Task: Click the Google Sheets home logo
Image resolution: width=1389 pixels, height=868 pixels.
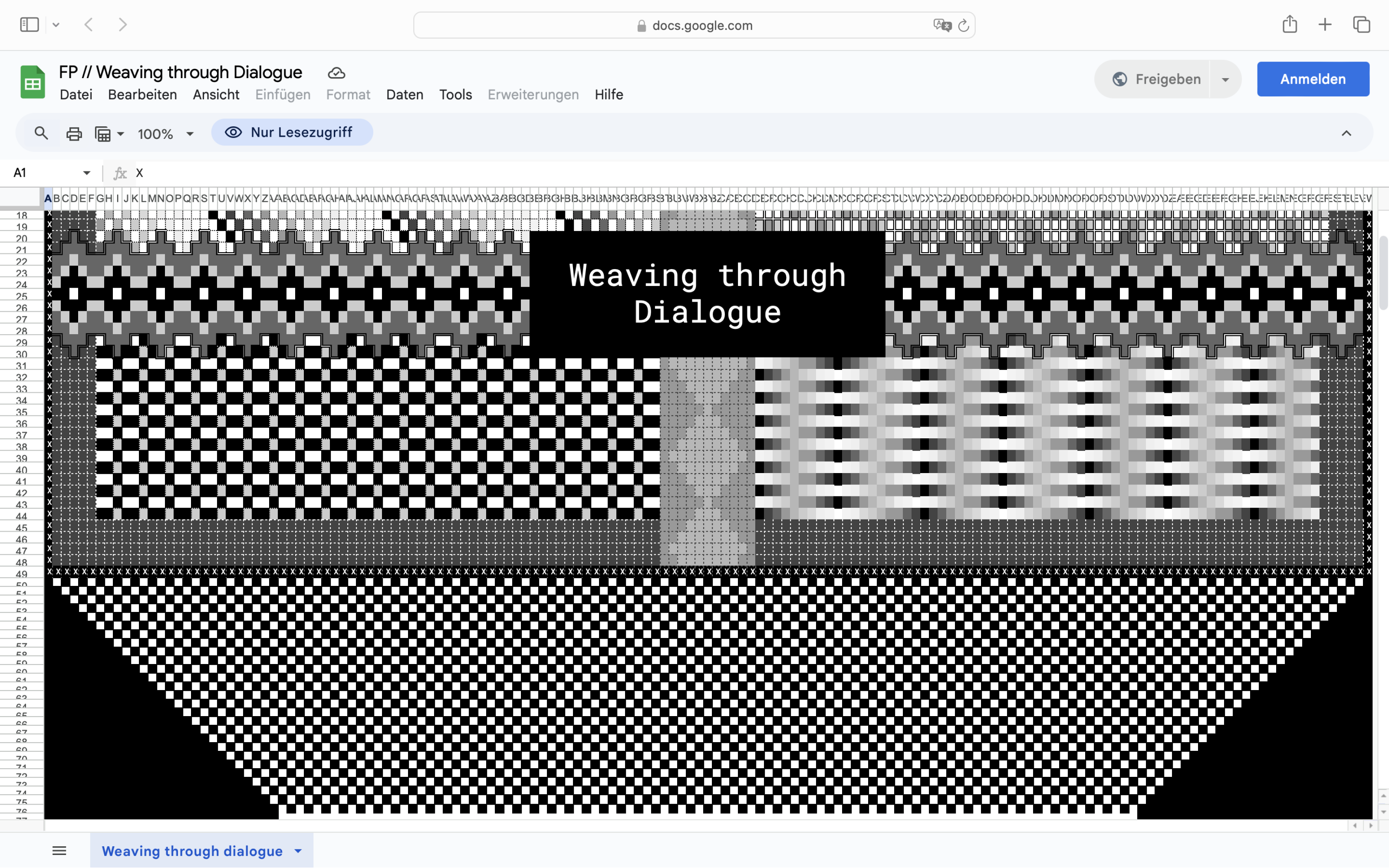Action: coord(33,82)
